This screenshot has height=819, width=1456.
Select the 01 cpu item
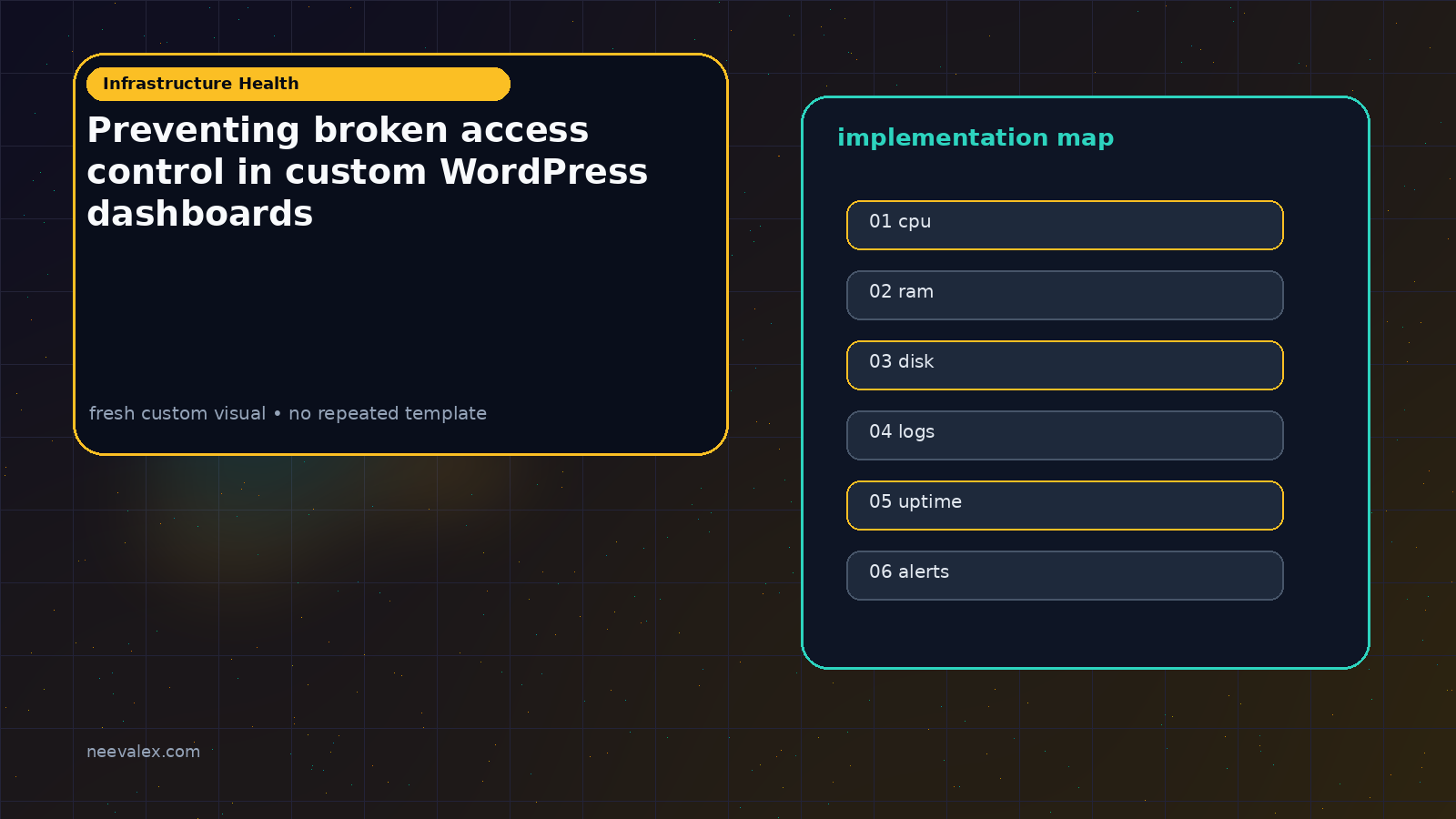point(1065,225)
